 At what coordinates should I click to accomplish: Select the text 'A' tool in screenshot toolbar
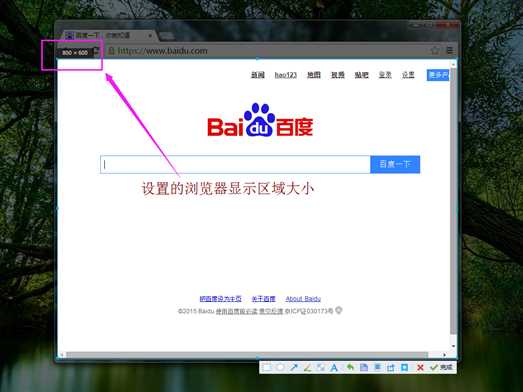click(x=334, y=368)
